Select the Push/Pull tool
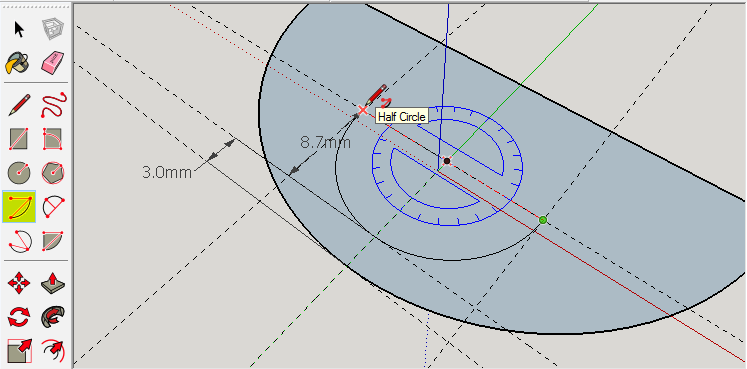This screenshot has height=369, width=747. [x=53, y=283]
